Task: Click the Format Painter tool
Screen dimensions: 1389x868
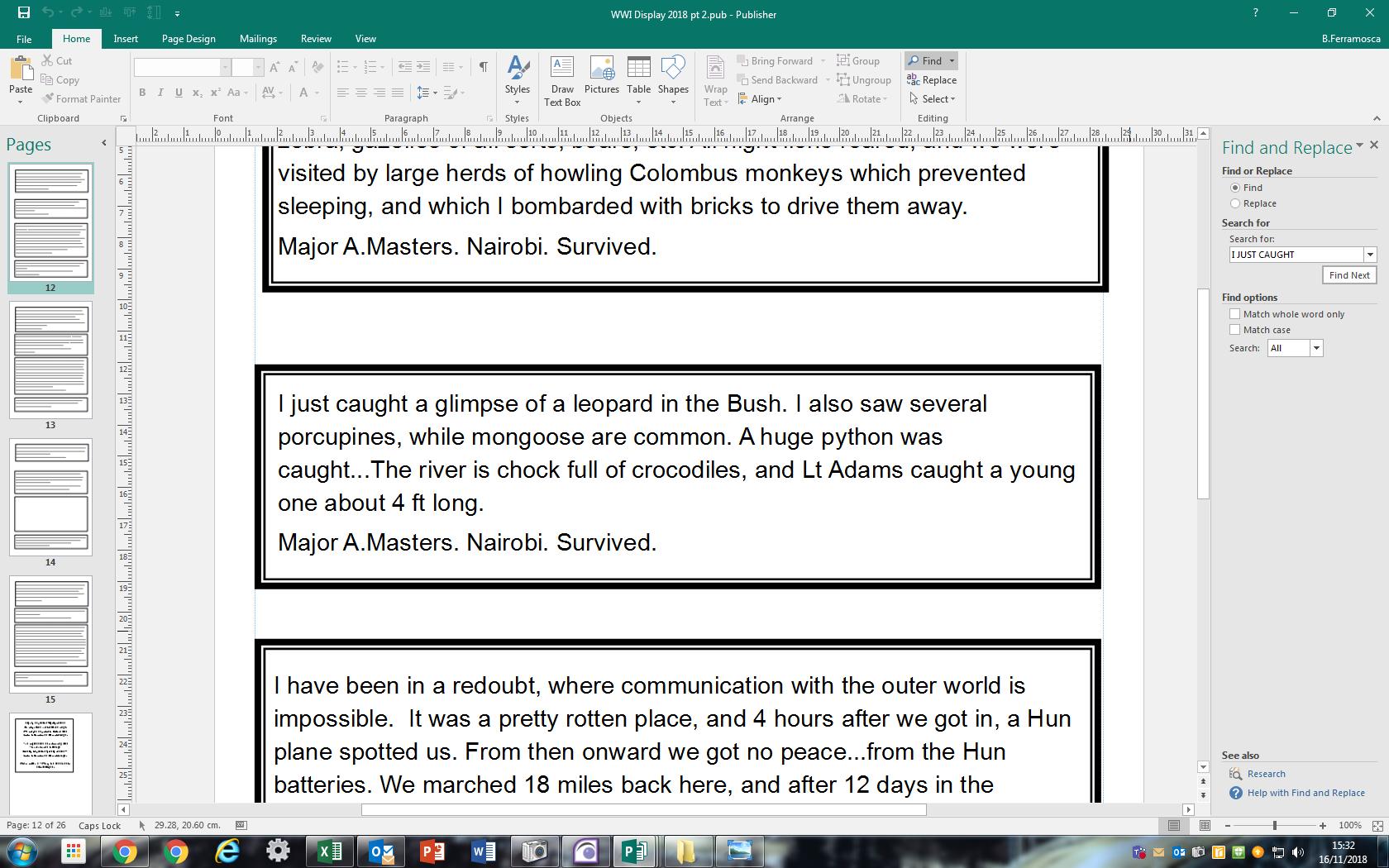Action: click(x=81, y=99)
